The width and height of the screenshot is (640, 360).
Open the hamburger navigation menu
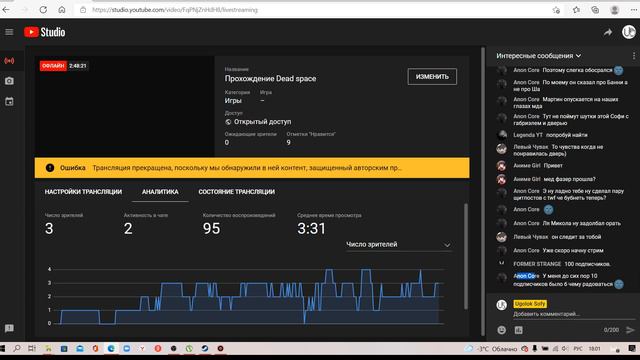[9, 32]
